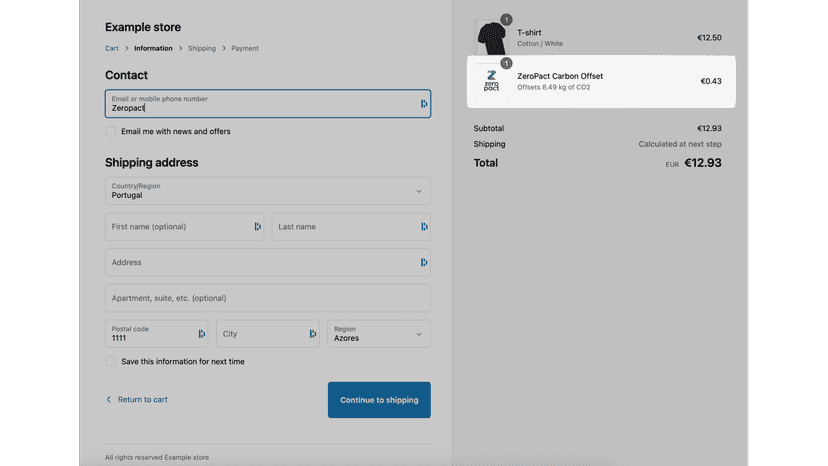The image size is (828, 466).
Task: Click the Total €12.93 amount
Action: point(703,163)
